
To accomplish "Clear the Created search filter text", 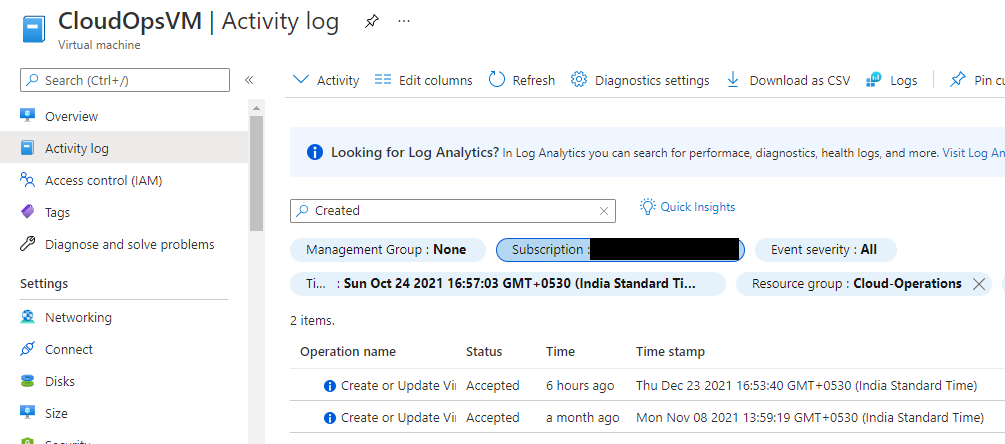I will [x=604, y=211].
